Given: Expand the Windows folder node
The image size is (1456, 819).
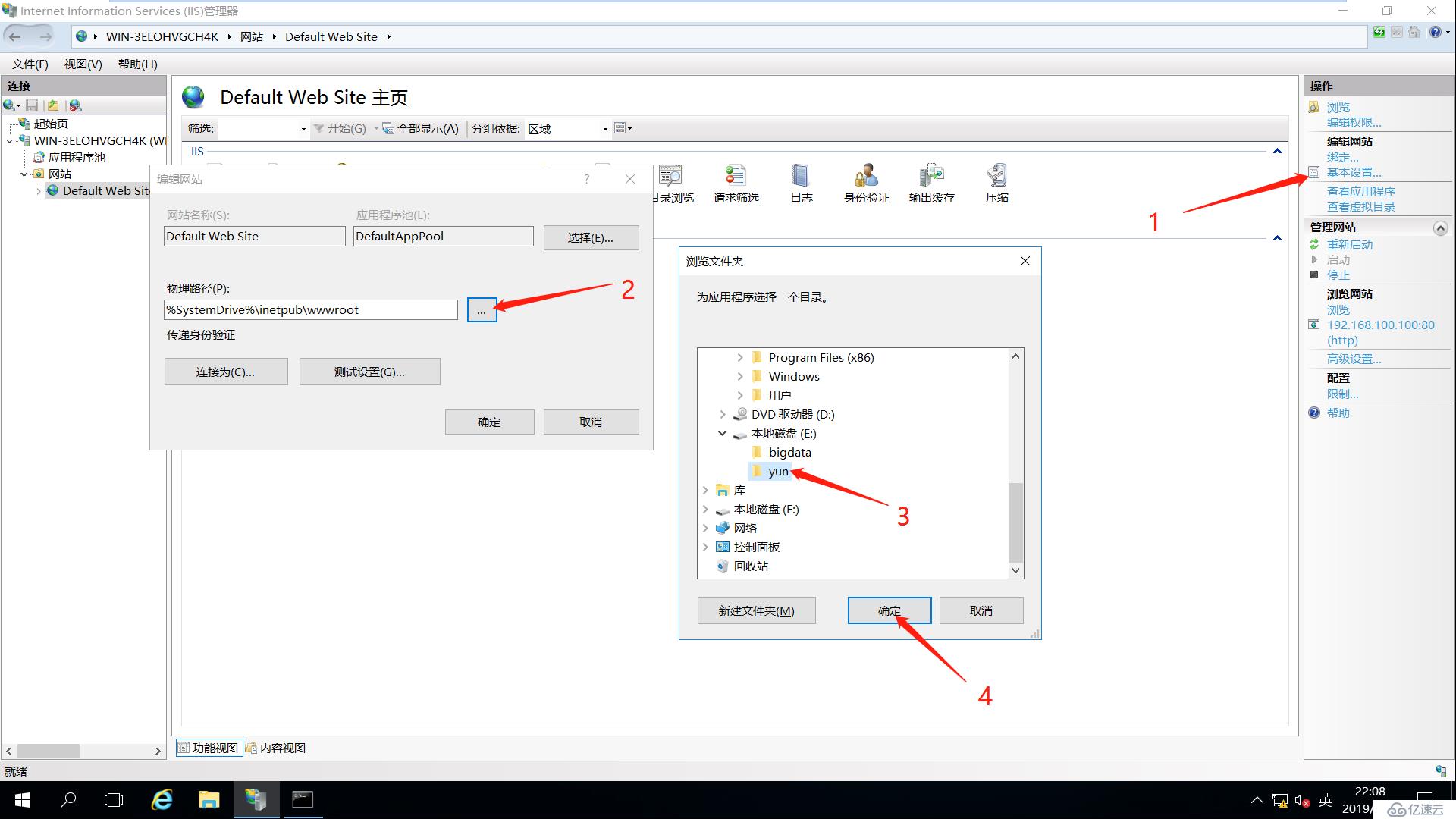Looking at the screenshot, I should (x=740, y=376).
